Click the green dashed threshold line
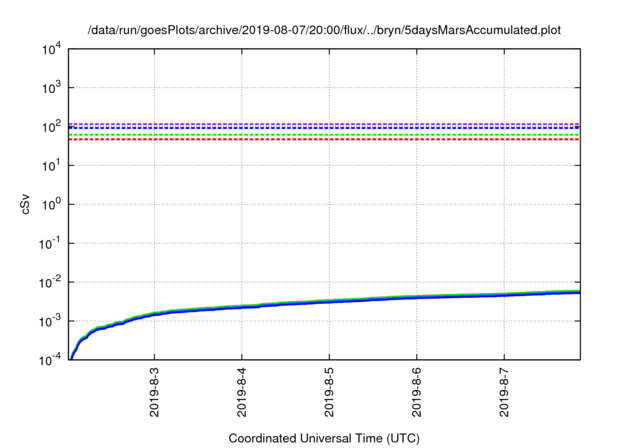The image size is (640, 448). click(324, 135)
